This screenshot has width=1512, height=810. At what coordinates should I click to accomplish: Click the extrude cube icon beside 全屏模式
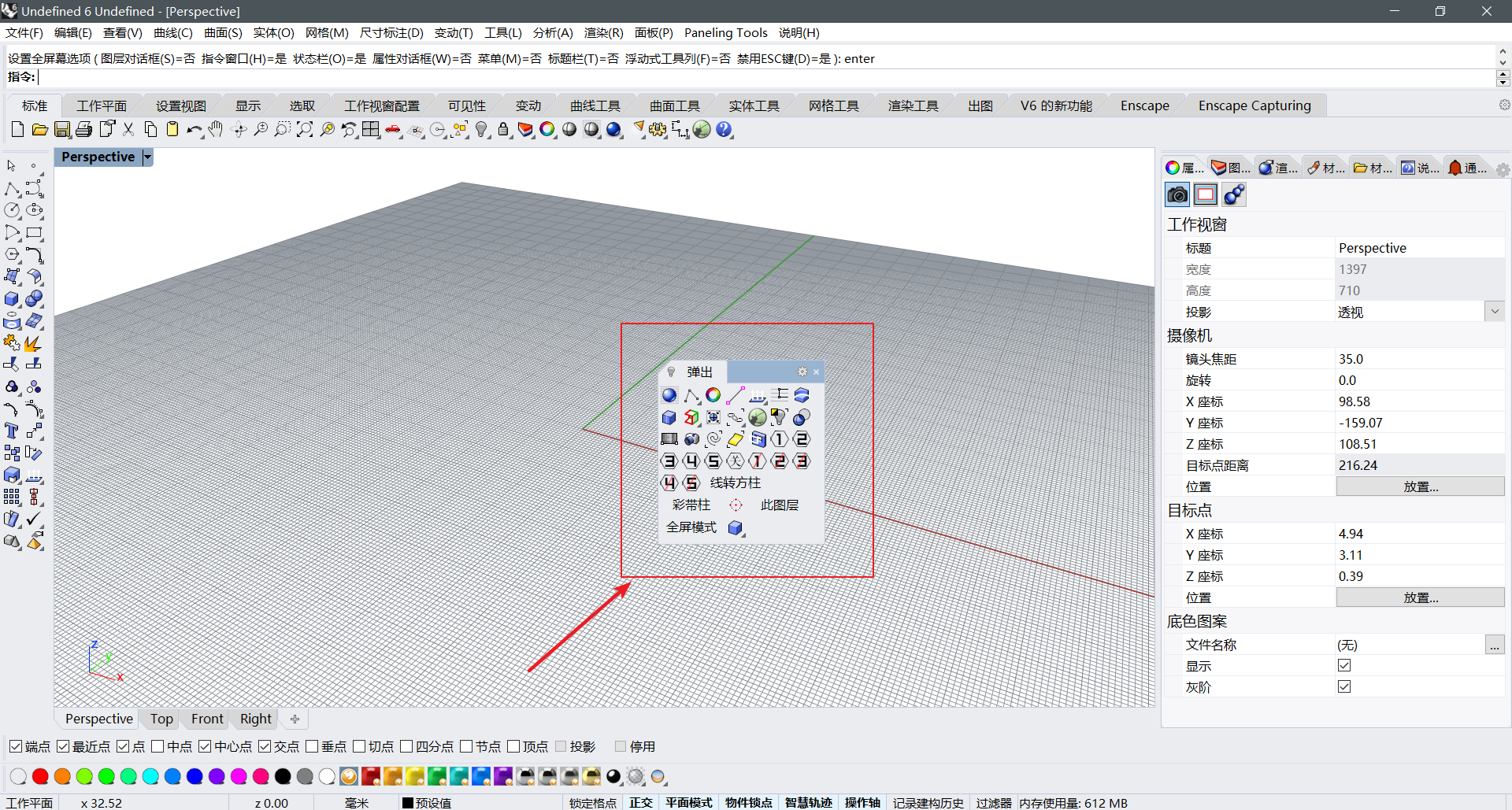point(736,527)
